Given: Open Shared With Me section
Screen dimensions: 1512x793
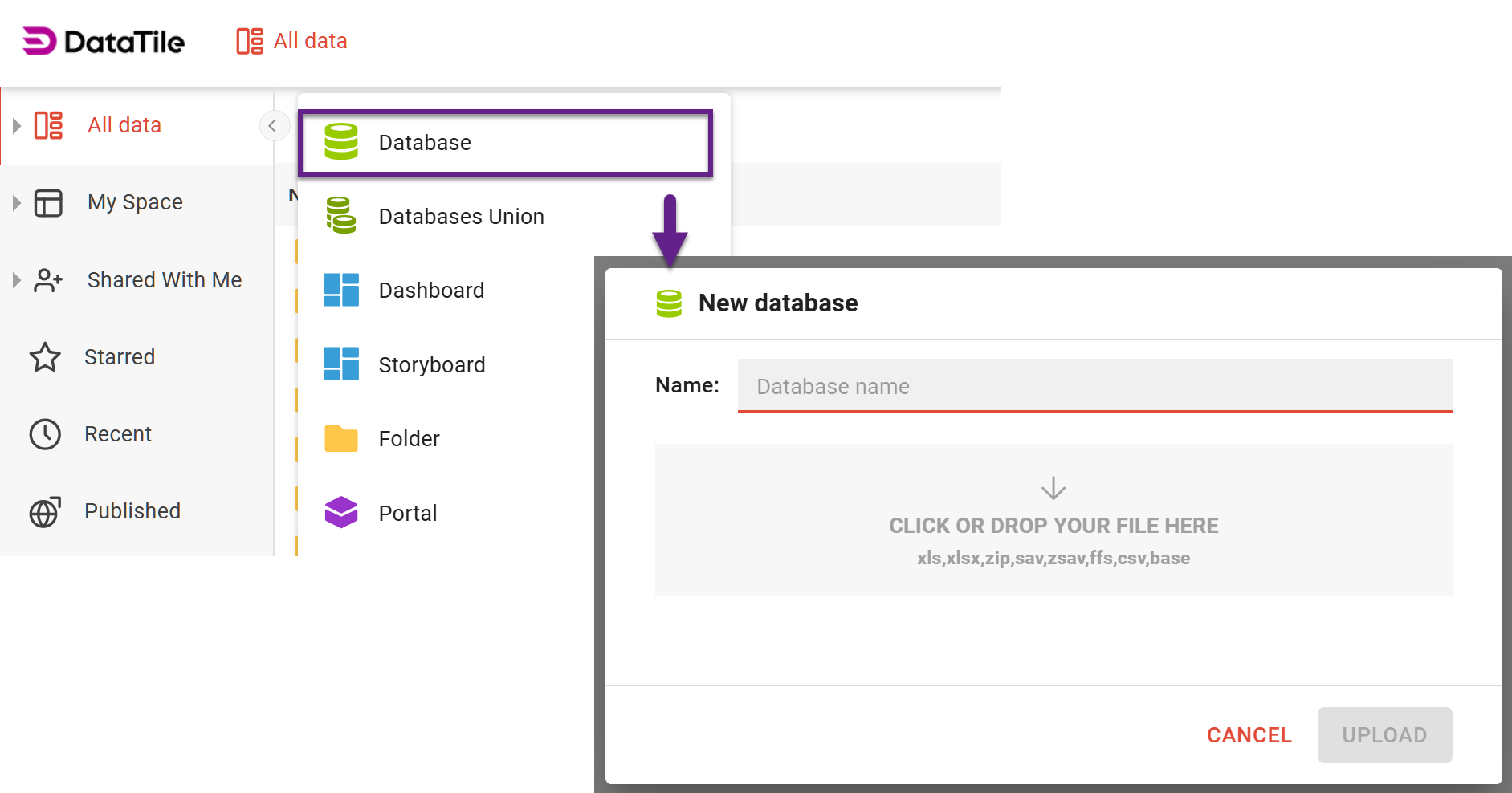Looking at the screenshot, I should pyautogui.click(x=165, y=280).
